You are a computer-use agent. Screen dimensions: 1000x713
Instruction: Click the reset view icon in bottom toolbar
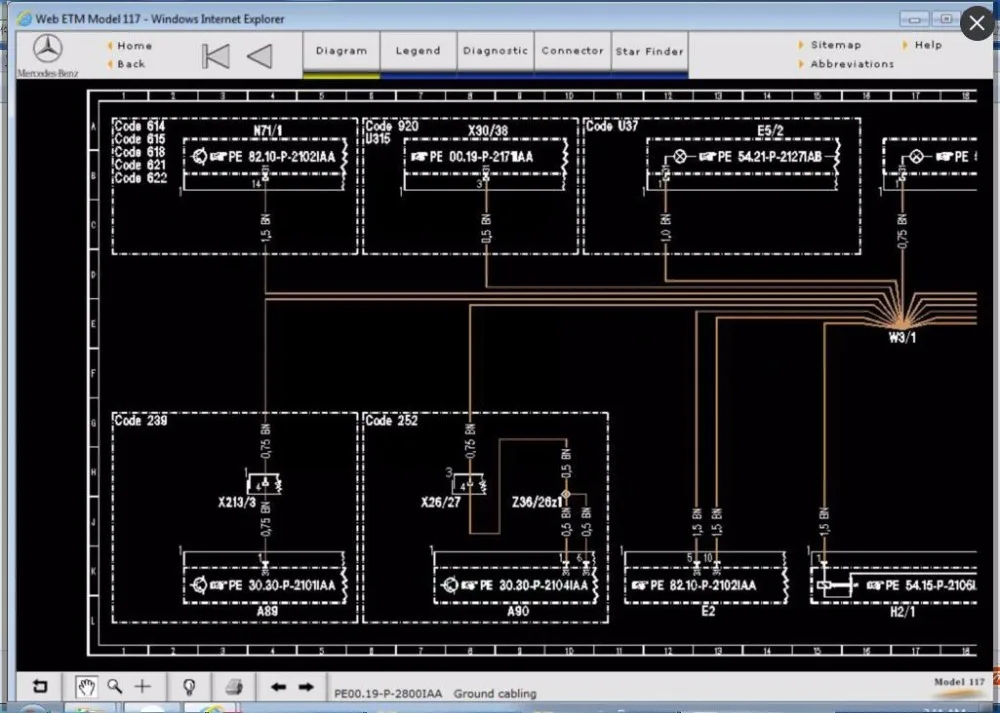coord(40,686)
